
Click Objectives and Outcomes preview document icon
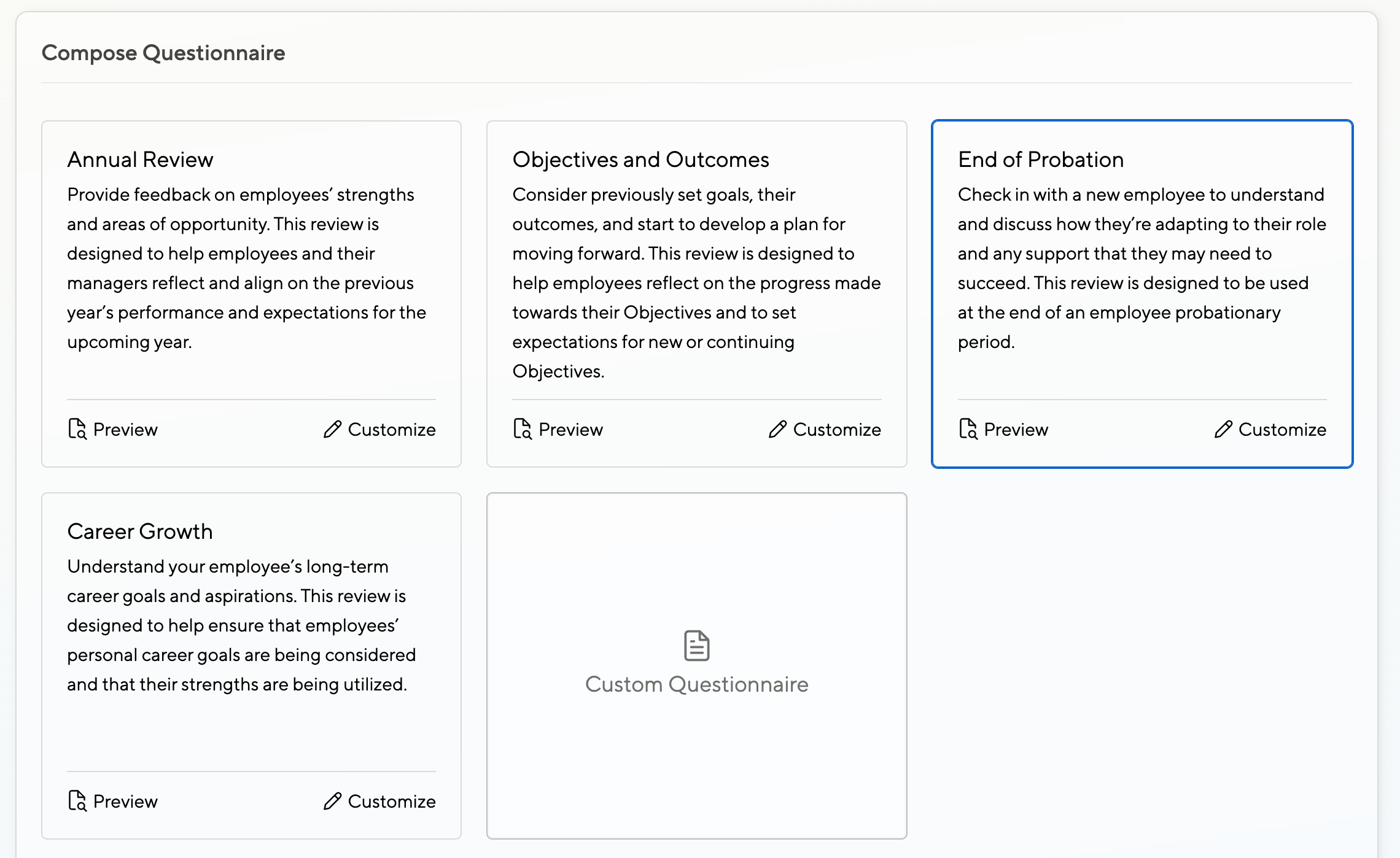pyautogui.click(x=522, y=429)
